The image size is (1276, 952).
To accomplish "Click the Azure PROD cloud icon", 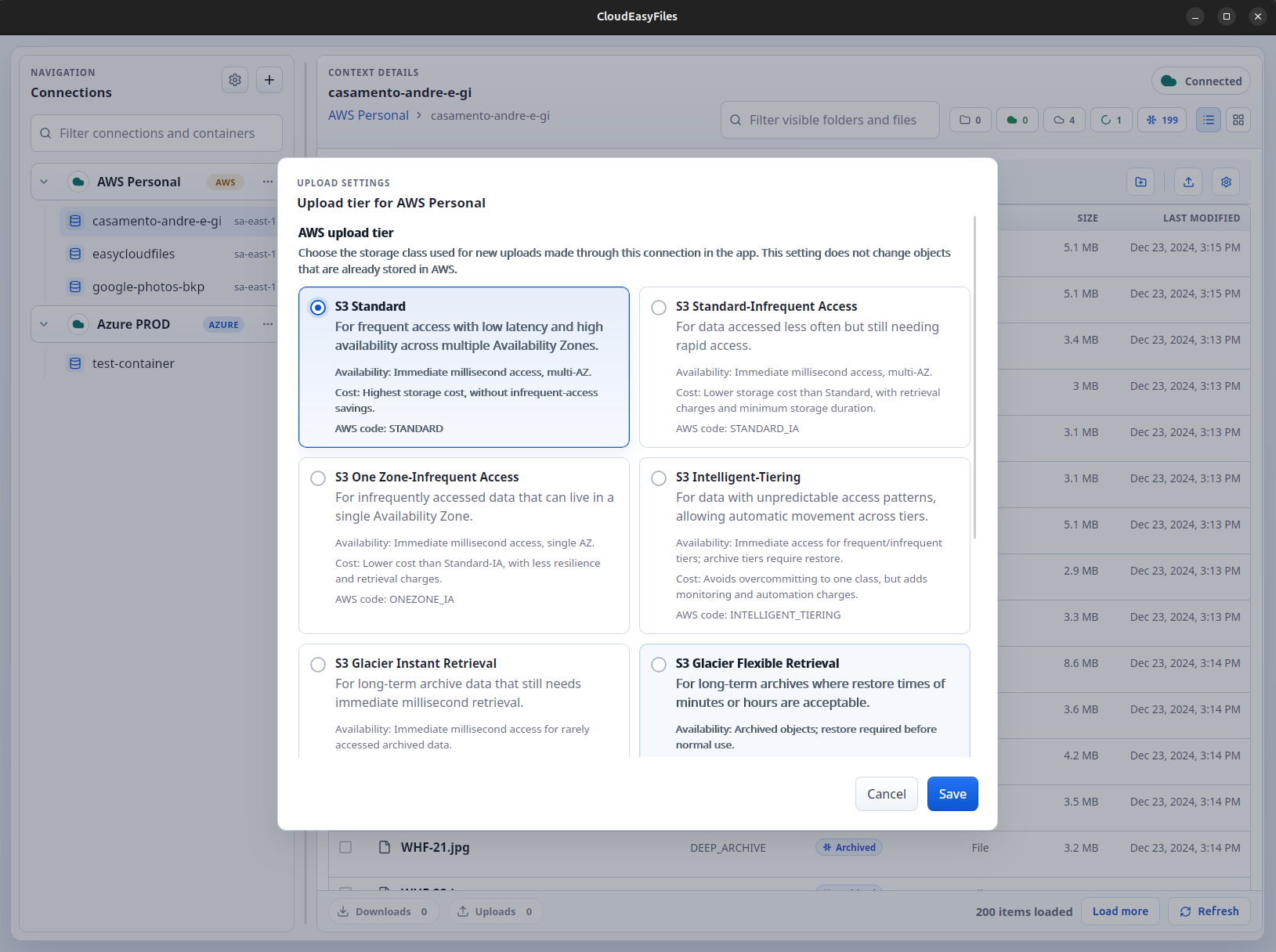I will (78, 324).
